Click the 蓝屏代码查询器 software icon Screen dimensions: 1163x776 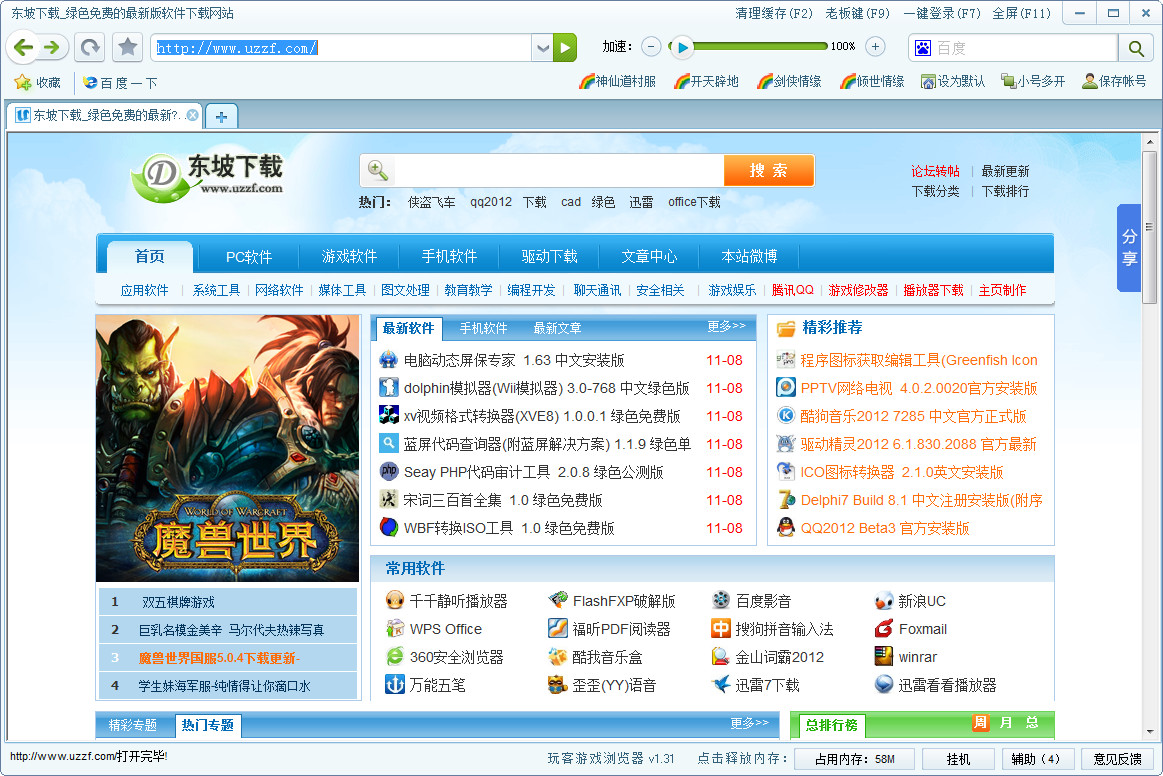pos(389,443)
